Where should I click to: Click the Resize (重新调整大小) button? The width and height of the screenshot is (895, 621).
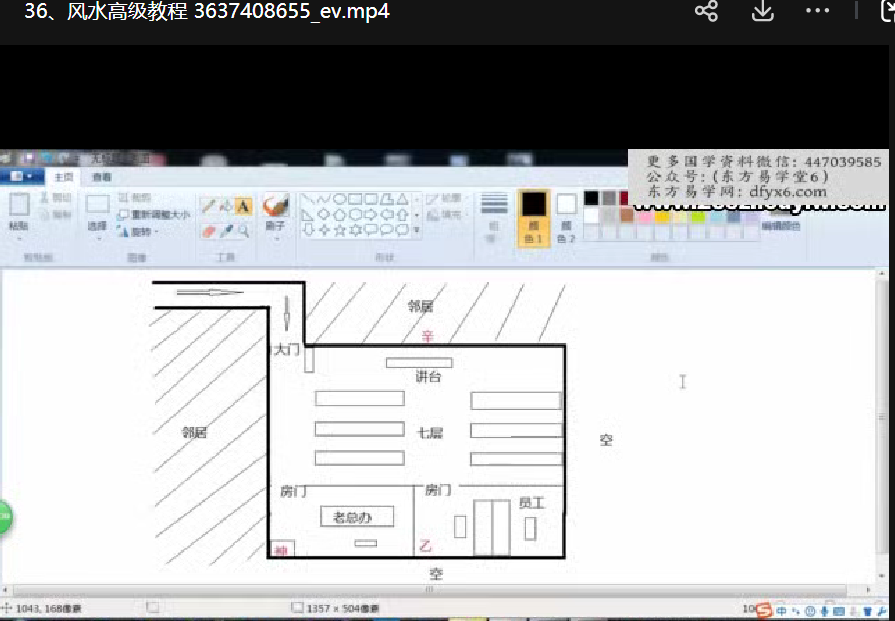[153, 214]
